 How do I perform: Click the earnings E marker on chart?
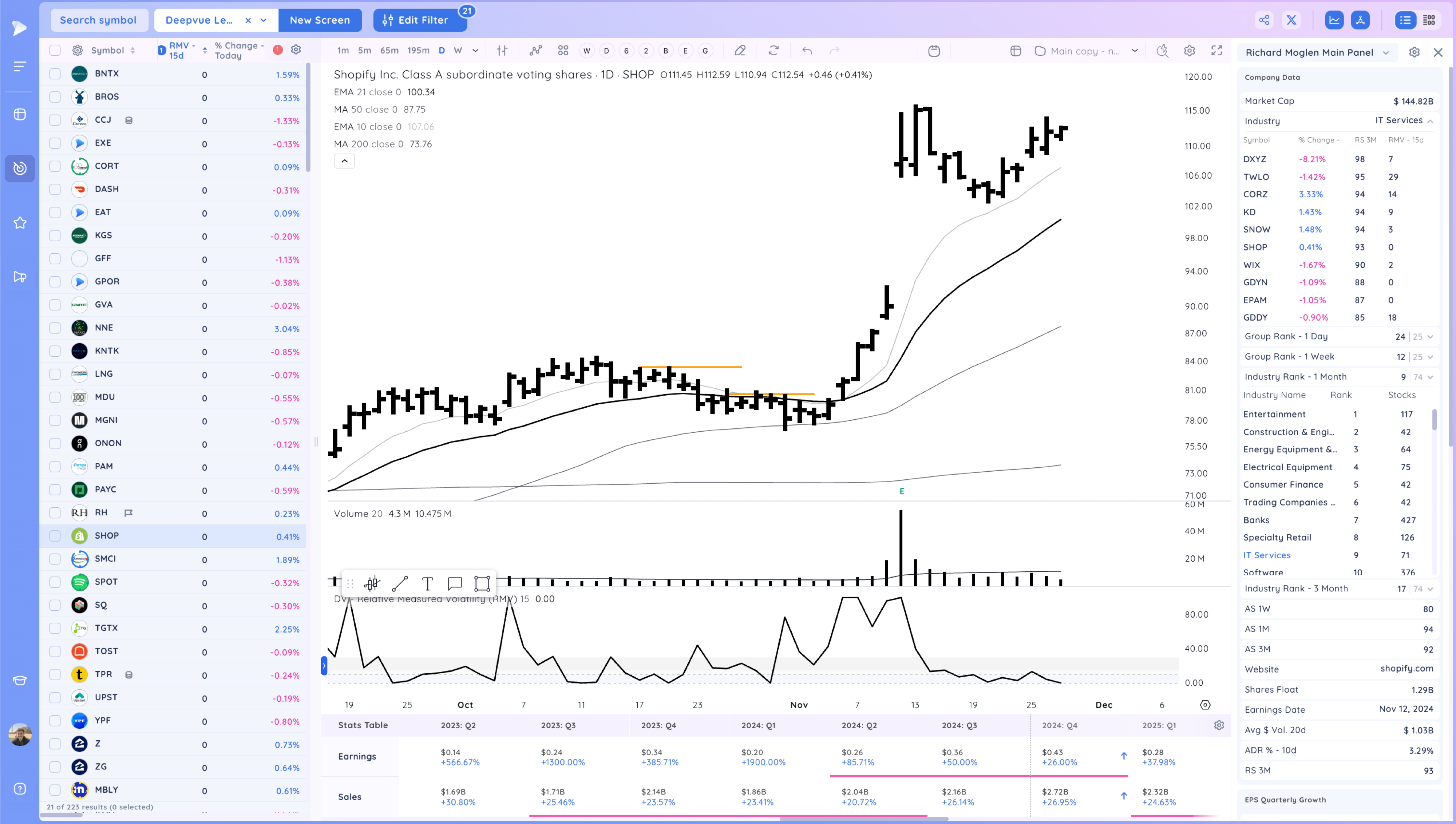(901, 492)
